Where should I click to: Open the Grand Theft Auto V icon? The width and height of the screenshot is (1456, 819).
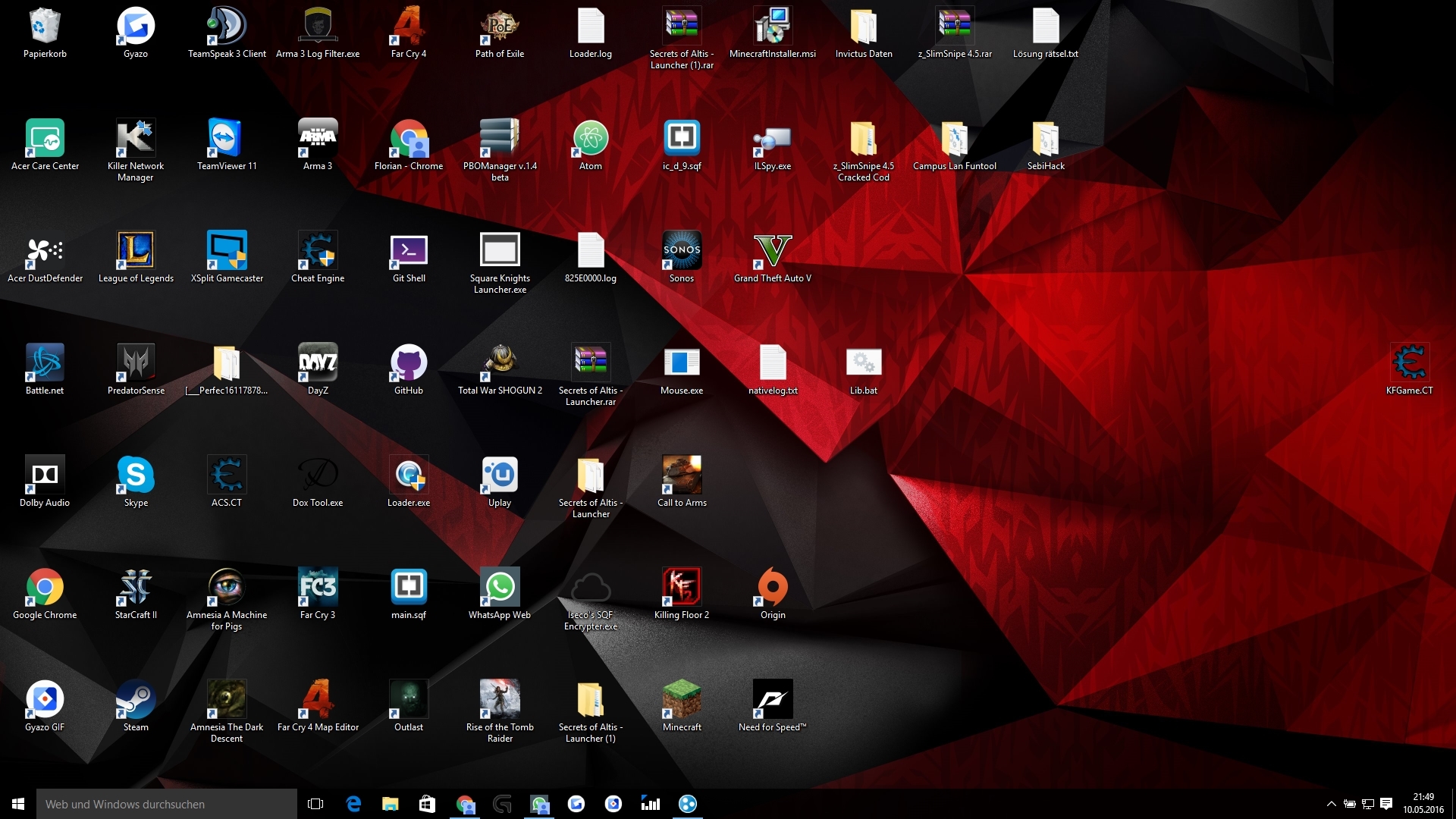click(772, 251)
